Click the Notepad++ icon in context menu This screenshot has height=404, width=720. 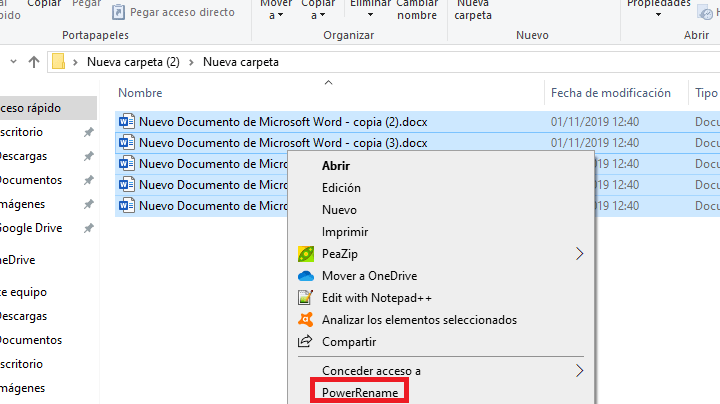tap(306, 298)
